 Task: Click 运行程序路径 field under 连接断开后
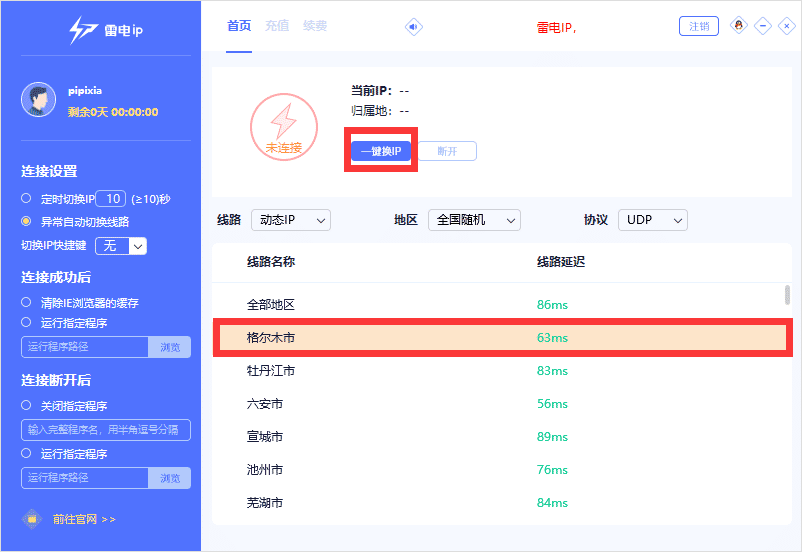pos(85,478)
